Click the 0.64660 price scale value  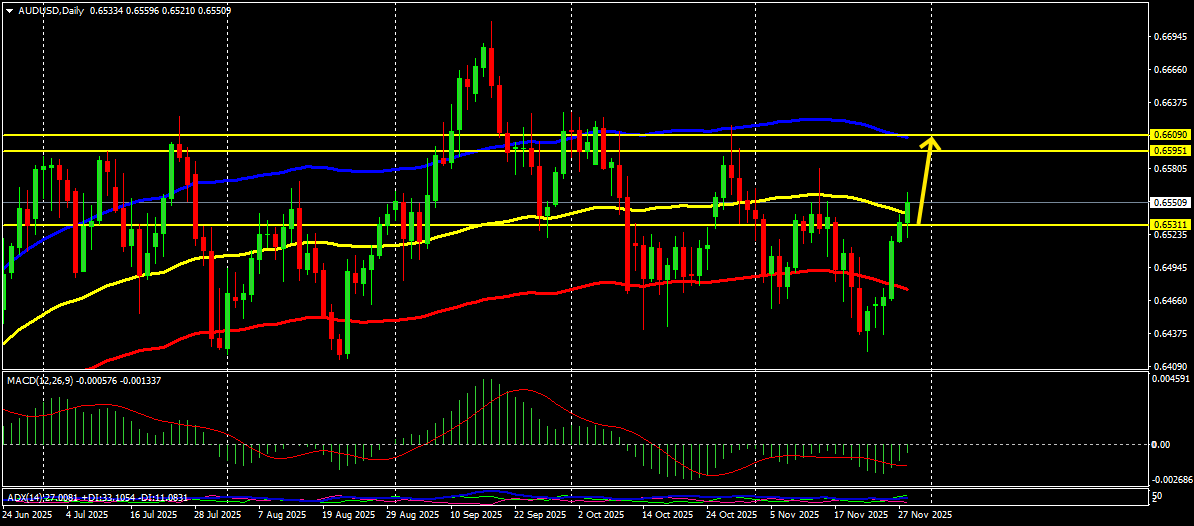click(x=1170, y=301)
